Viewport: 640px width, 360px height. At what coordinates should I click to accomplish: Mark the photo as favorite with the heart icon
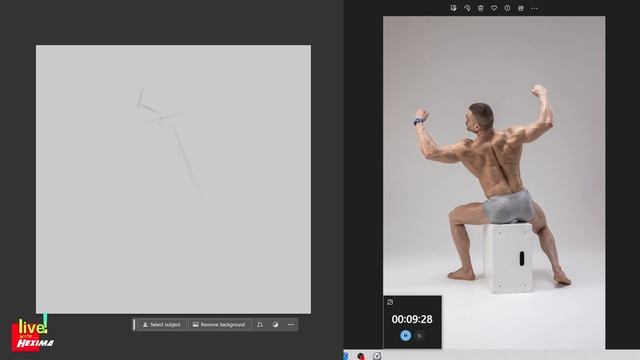(x=494, y=8)
